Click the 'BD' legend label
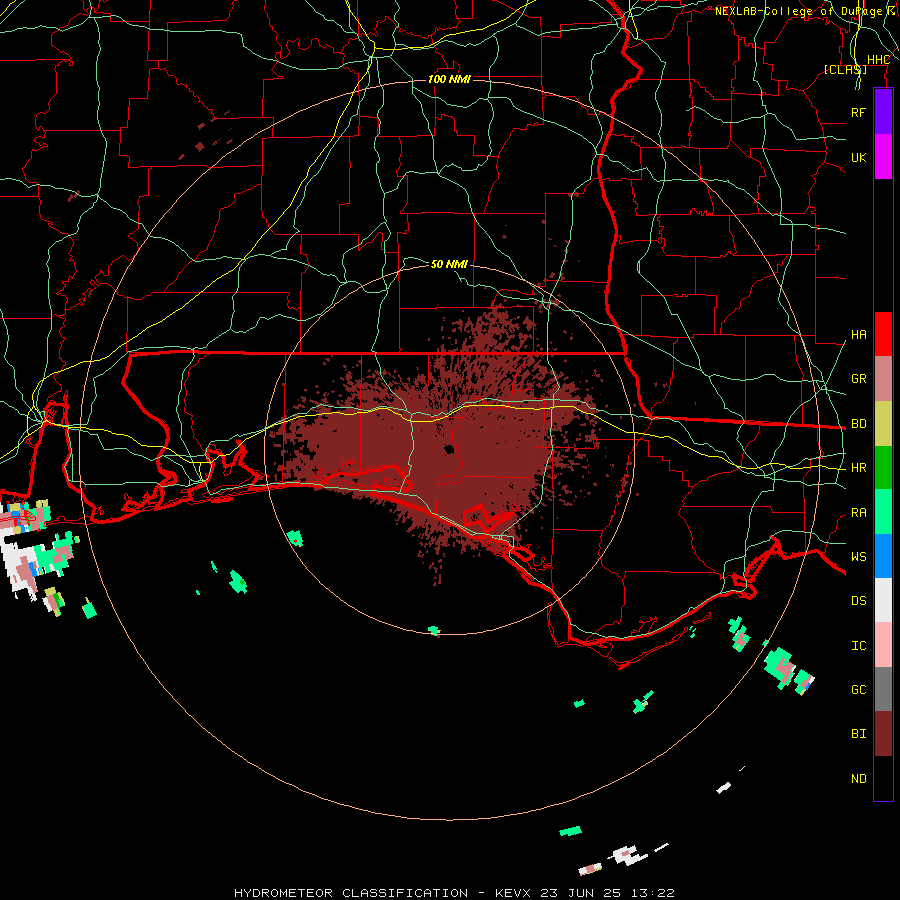This screenshot has width=900, height=900. click(858, 424)
